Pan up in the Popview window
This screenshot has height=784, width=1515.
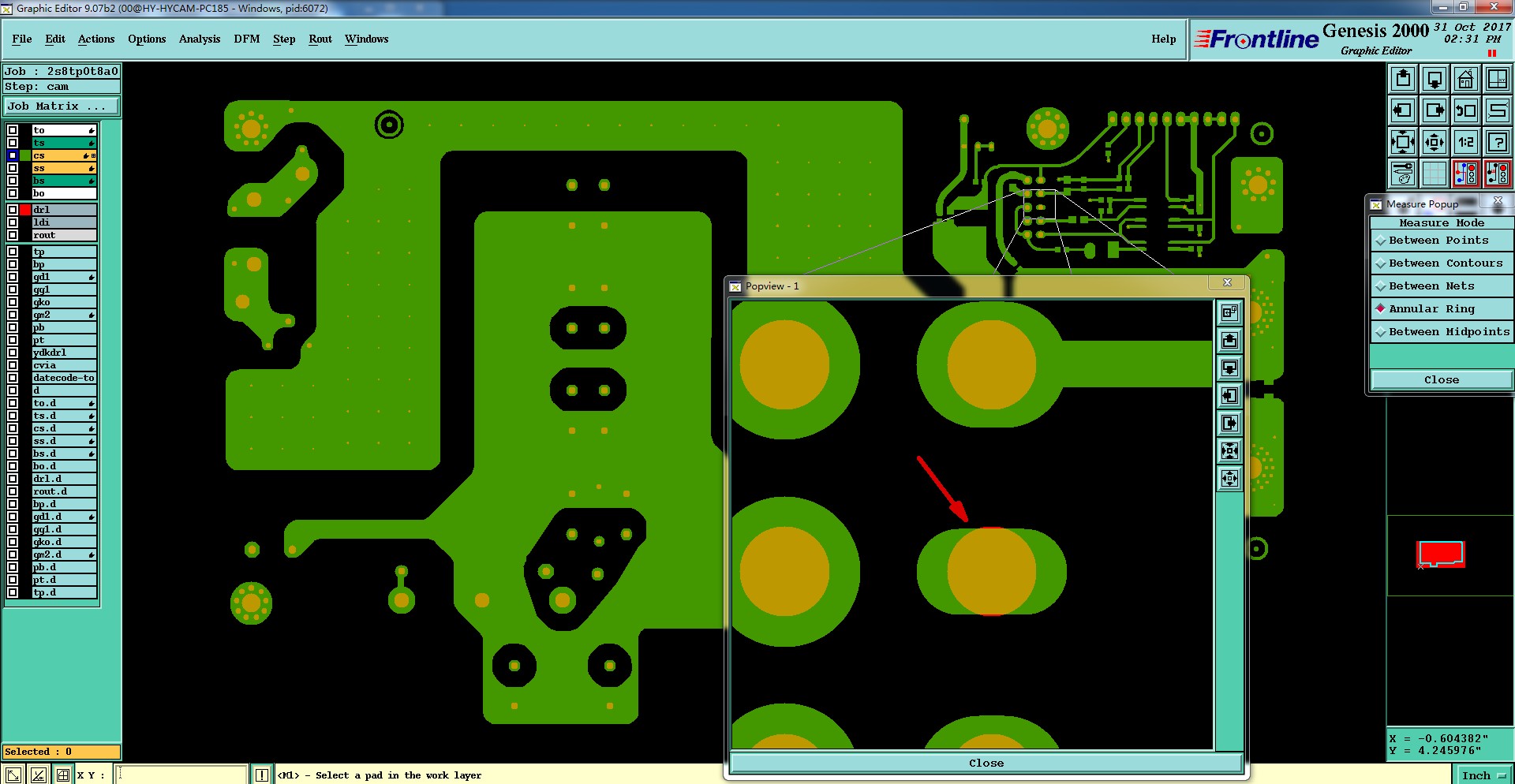tap(1229, 340)
